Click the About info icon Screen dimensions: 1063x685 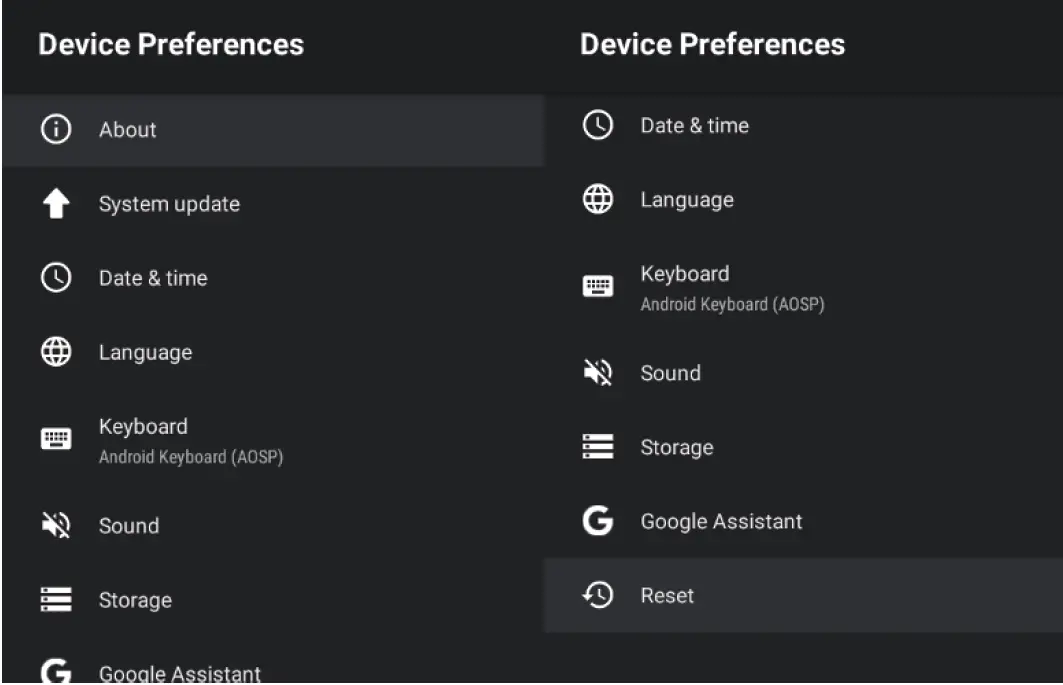[55, 130]
